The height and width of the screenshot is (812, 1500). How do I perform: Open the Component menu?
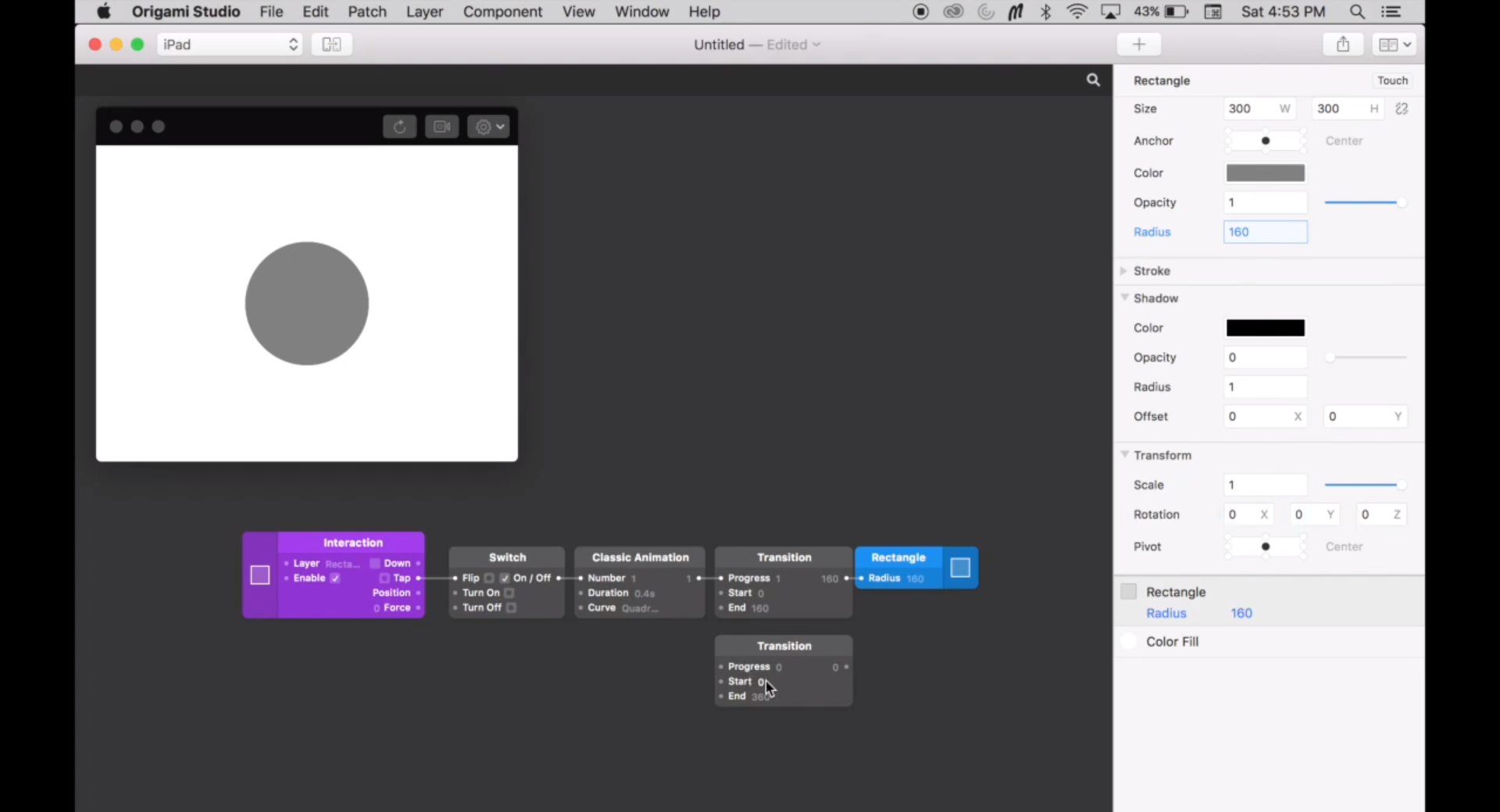coord(502,12)
